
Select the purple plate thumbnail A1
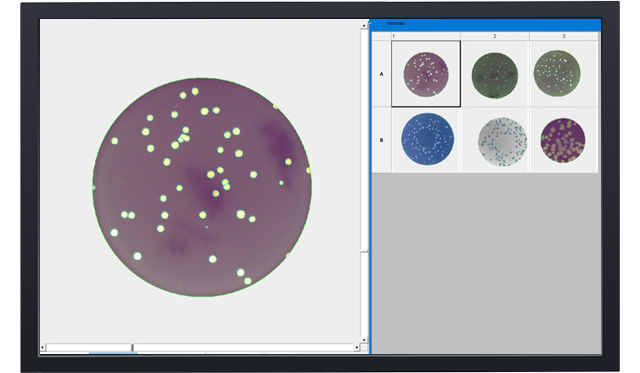(x=426, y=74)
